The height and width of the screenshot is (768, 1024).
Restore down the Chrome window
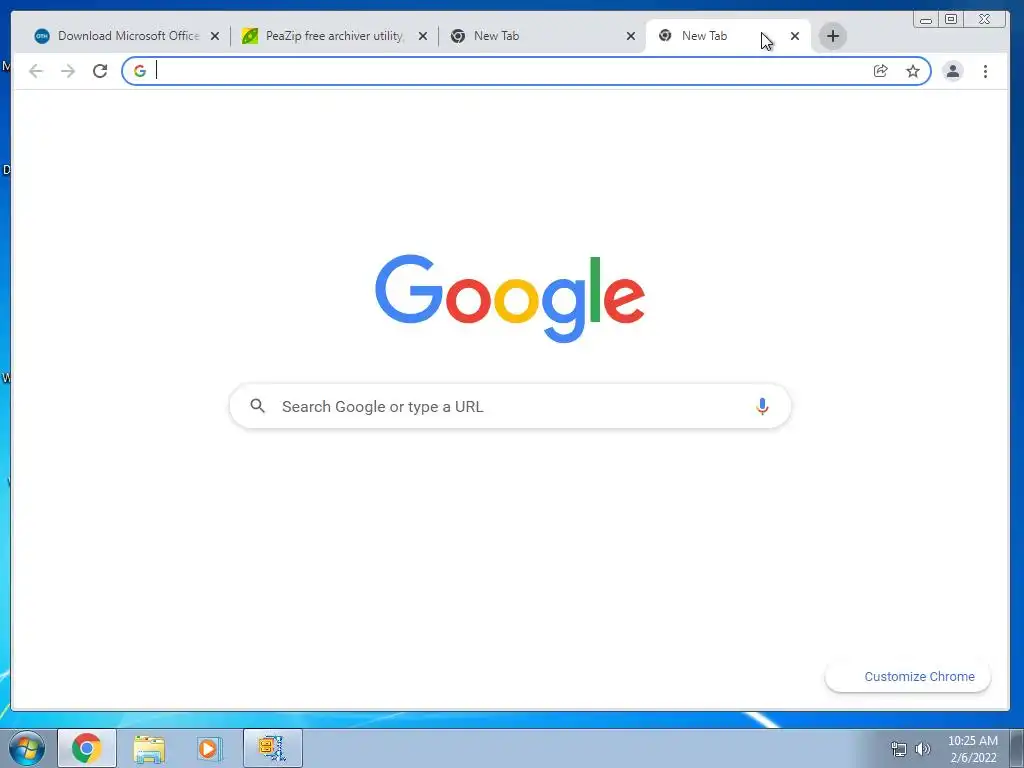[951, 20]
